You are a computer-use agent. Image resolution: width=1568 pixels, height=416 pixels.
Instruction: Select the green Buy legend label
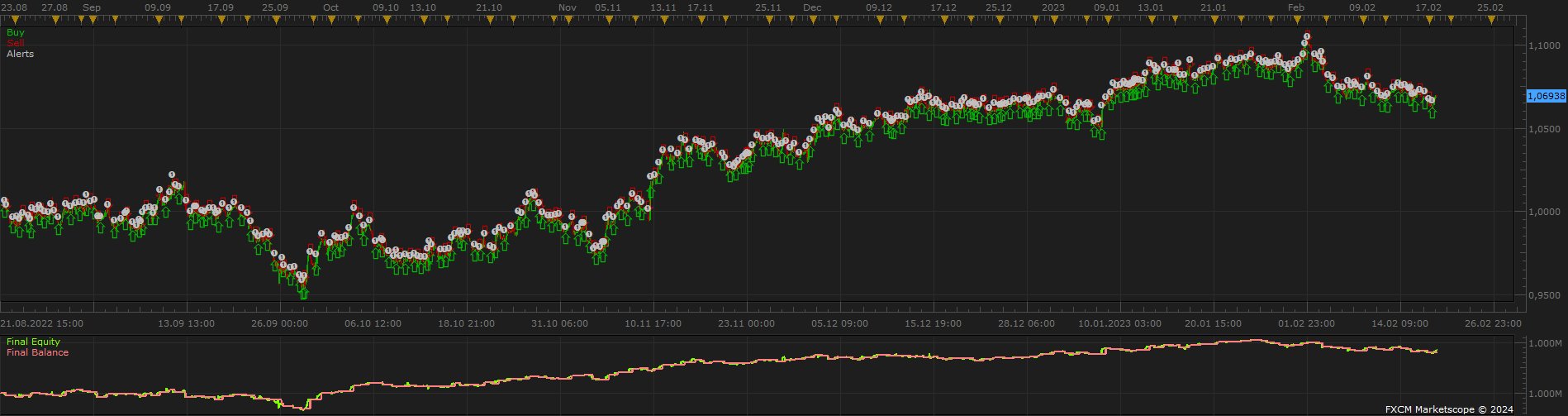click(16, 32)
